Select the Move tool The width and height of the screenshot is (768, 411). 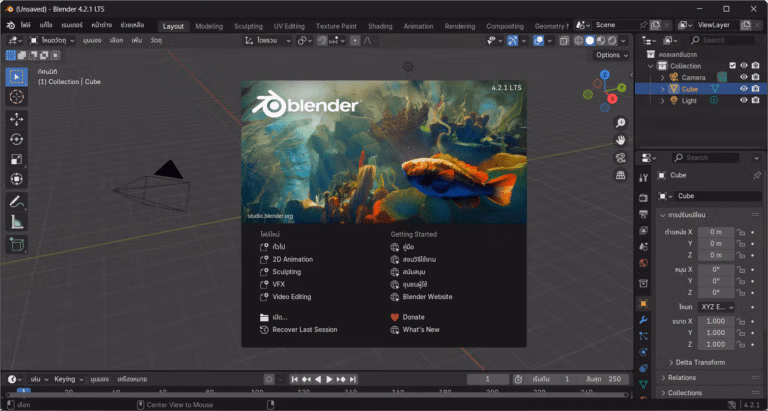click(x=17, y=119)
